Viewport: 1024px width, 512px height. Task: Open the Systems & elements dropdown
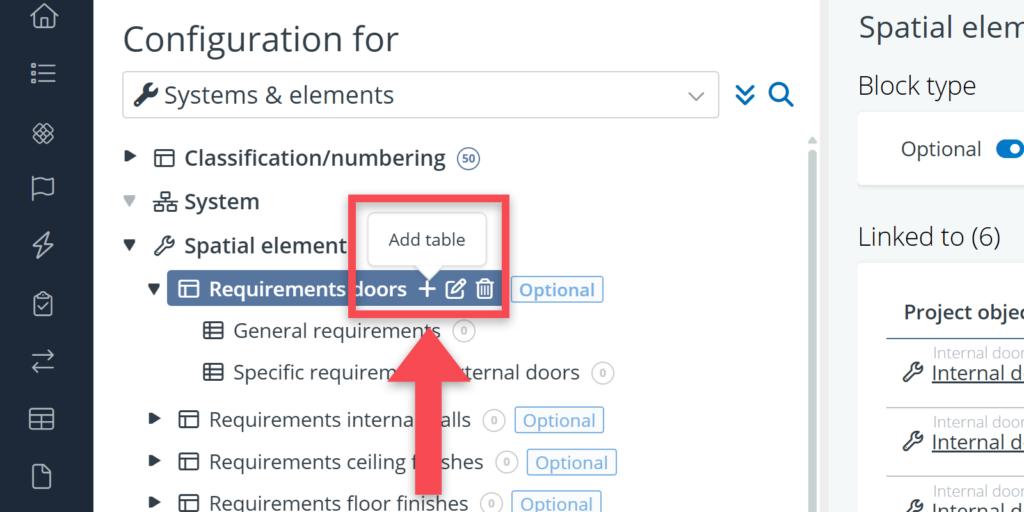[x=420, y=96]
